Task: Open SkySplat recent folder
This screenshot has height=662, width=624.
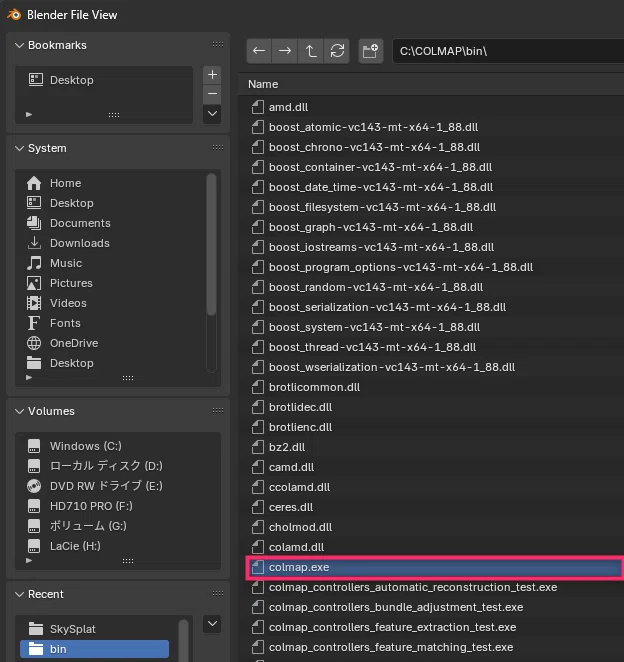Action: [x=95, y=629]
